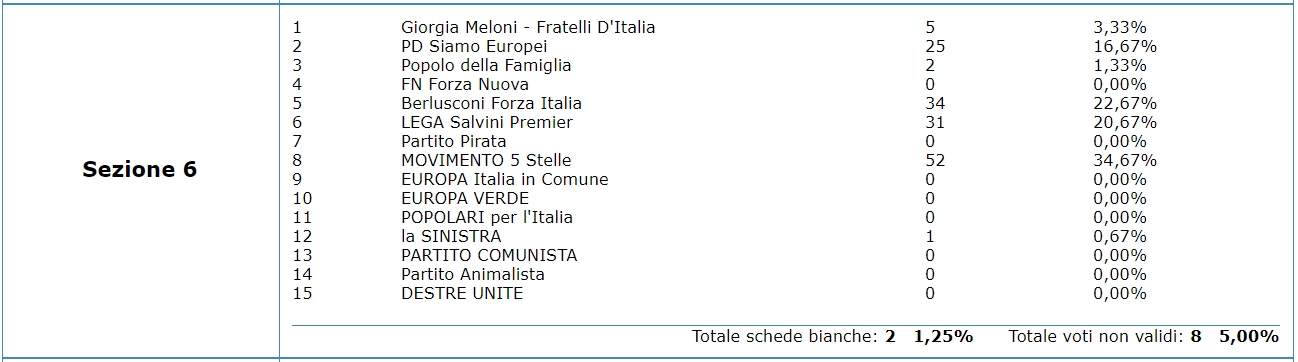The width and height of the screenshot is (1298, 362).
Task: Click the 22,67% percentage for Forza Italia
Action: pyautogui.click(x=1125, y=103)
